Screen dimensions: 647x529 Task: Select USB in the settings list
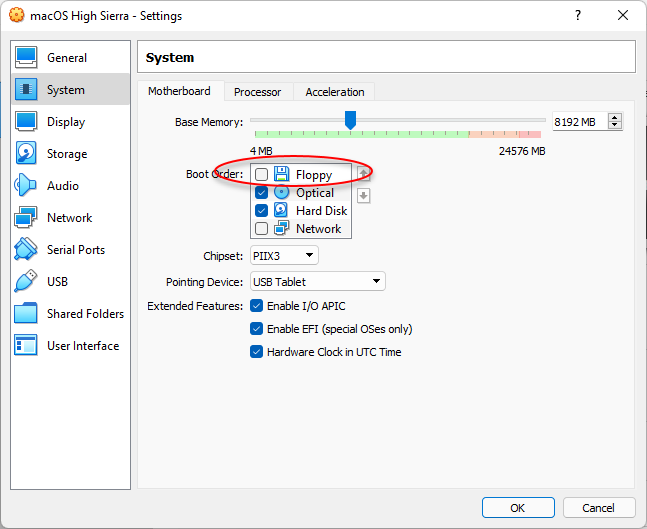point(71,281)
